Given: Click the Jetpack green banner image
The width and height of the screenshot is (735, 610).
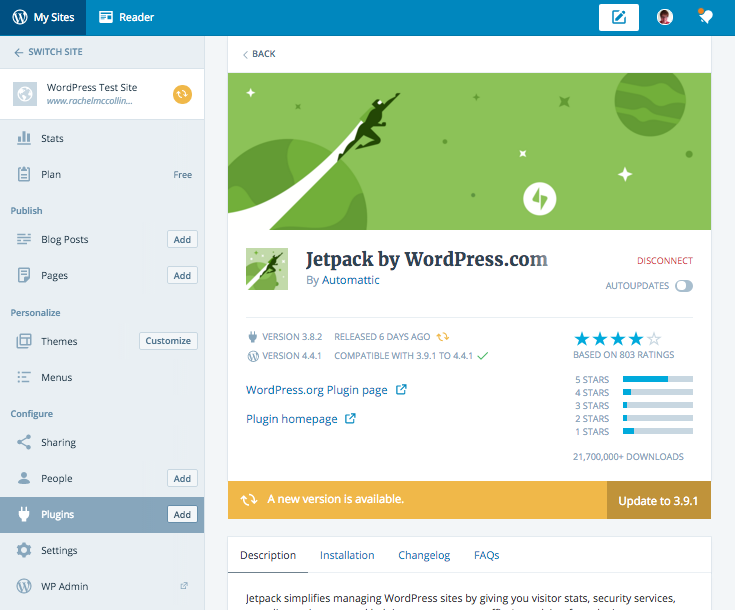Looking at the screenshot, I should click(469, 151).
